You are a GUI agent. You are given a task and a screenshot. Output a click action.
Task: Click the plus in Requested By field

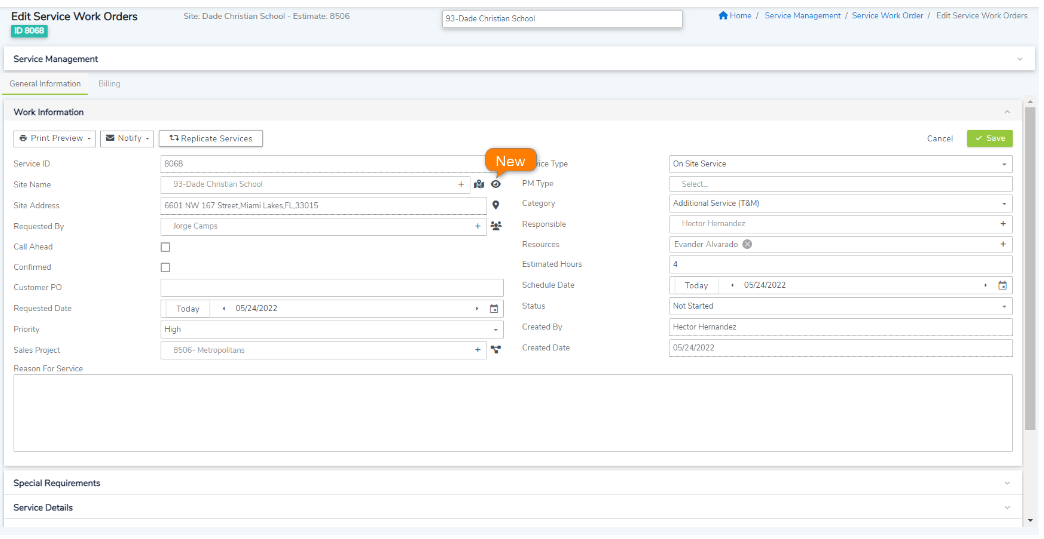[x=477, y=226]
